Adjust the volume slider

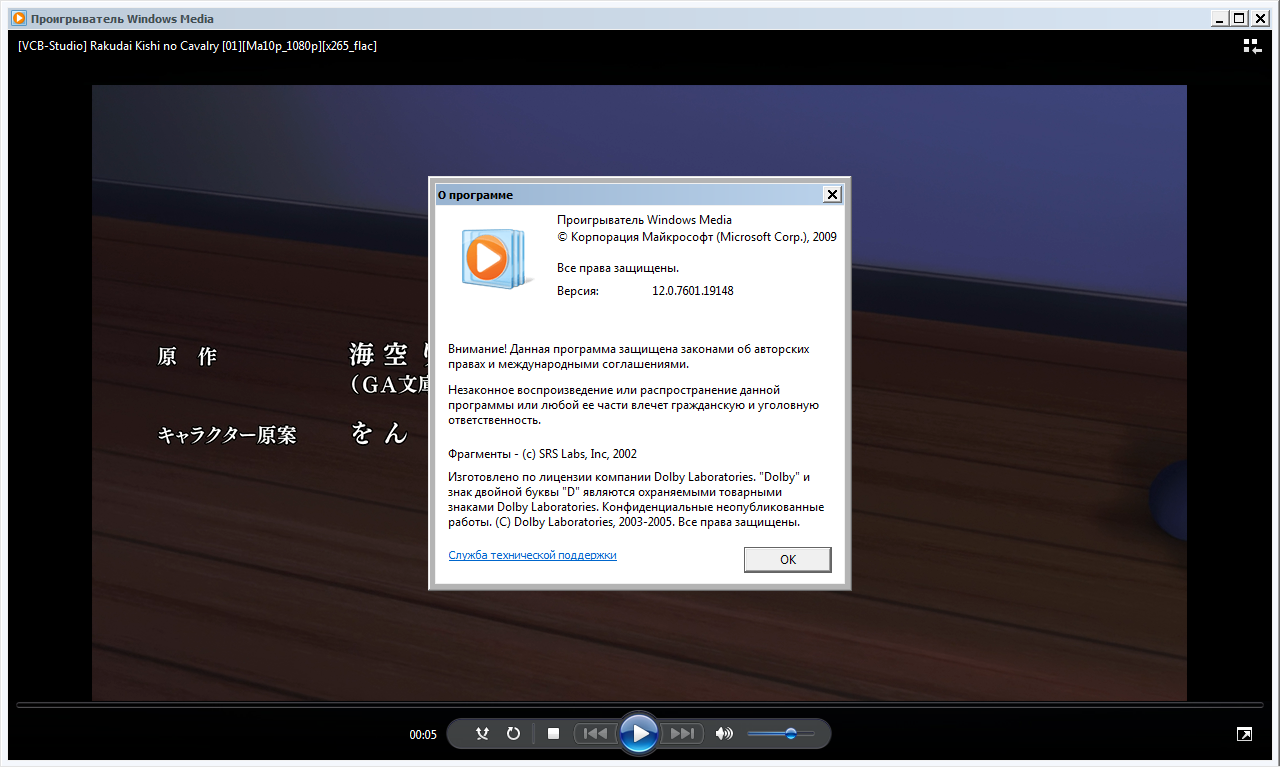pyautogui.click(x=781, y=734)
